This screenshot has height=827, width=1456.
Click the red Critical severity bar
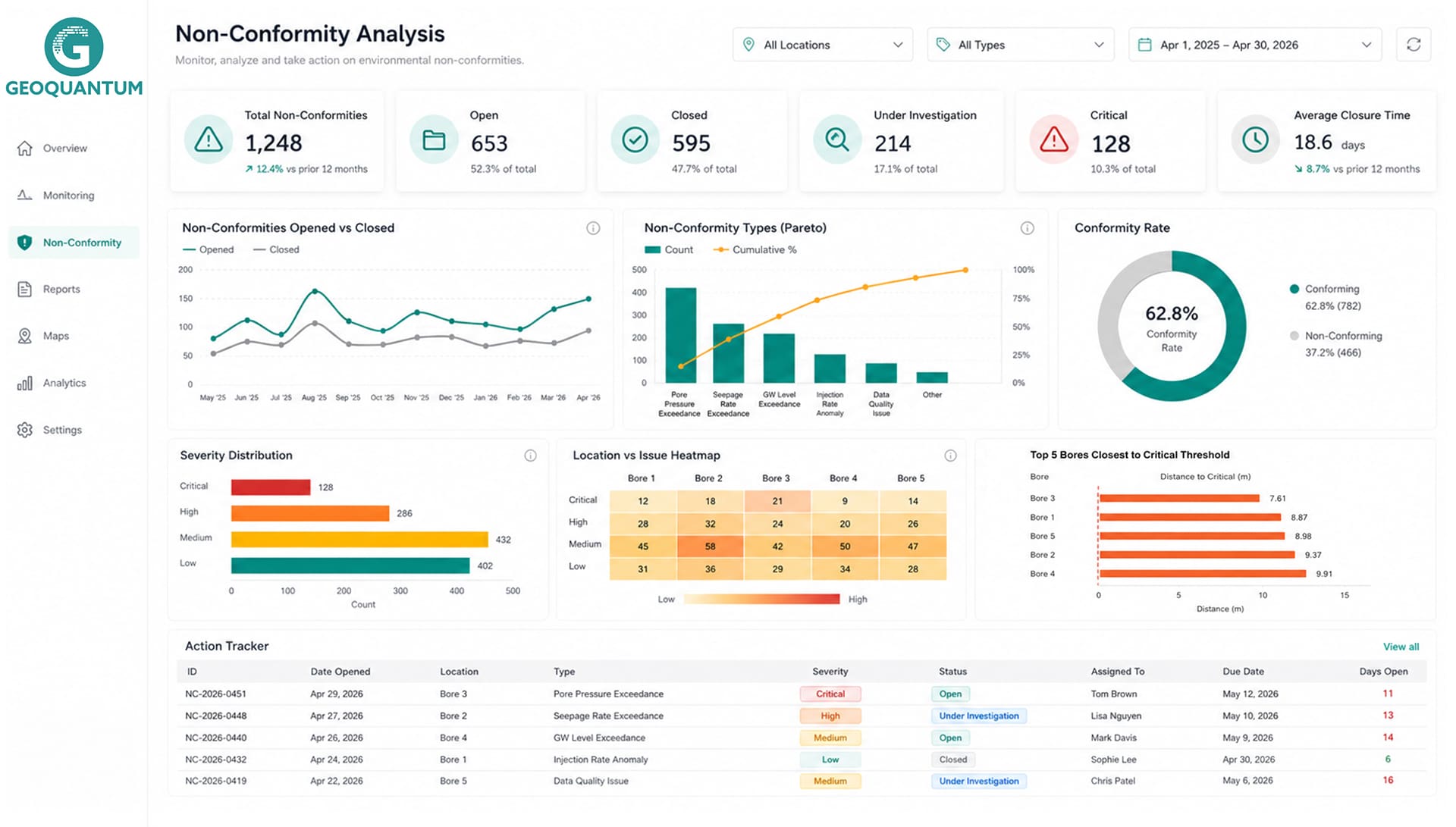coord(271,487)
